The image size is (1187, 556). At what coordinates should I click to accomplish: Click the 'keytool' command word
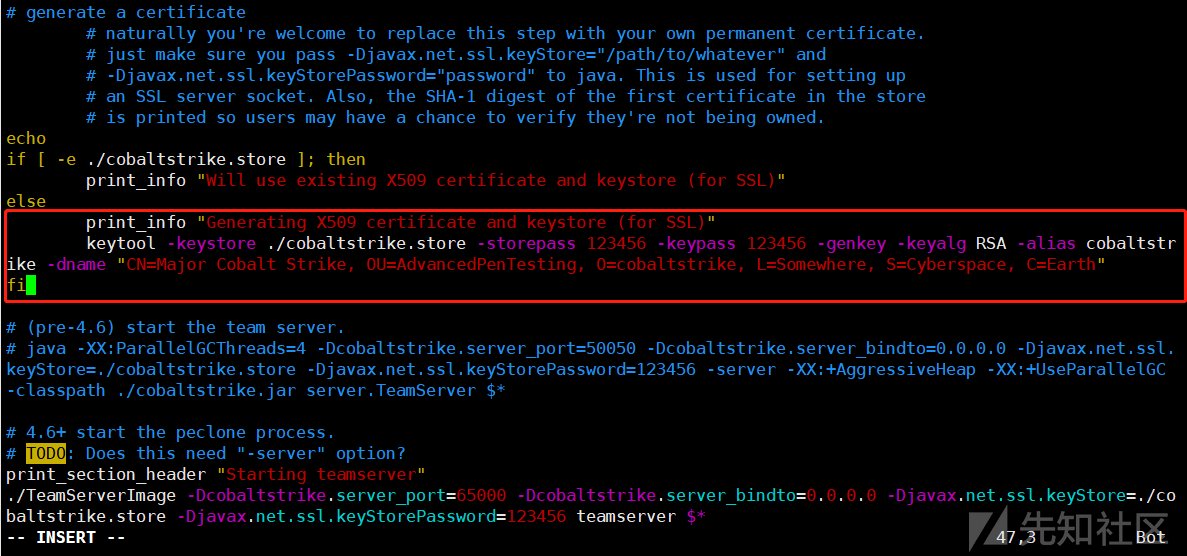click(x=120, y=243)
